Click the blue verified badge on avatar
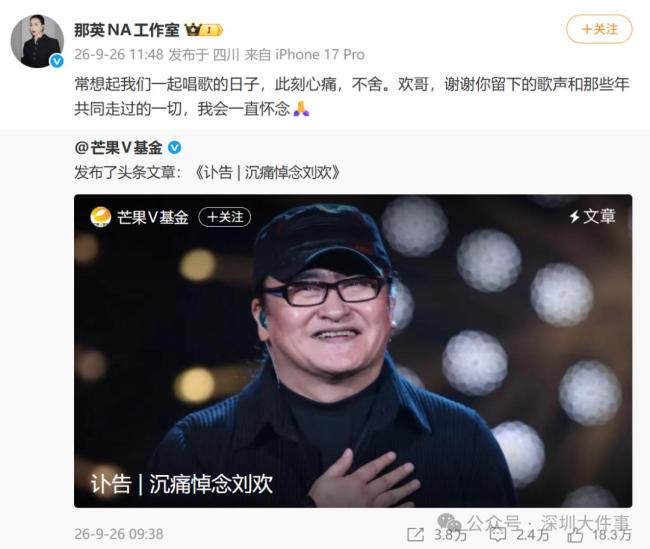 click(x=57, y=61)
